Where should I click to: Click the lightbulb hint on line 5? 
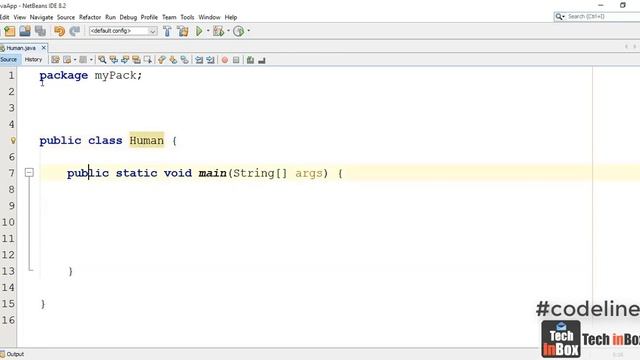(13, 141)
